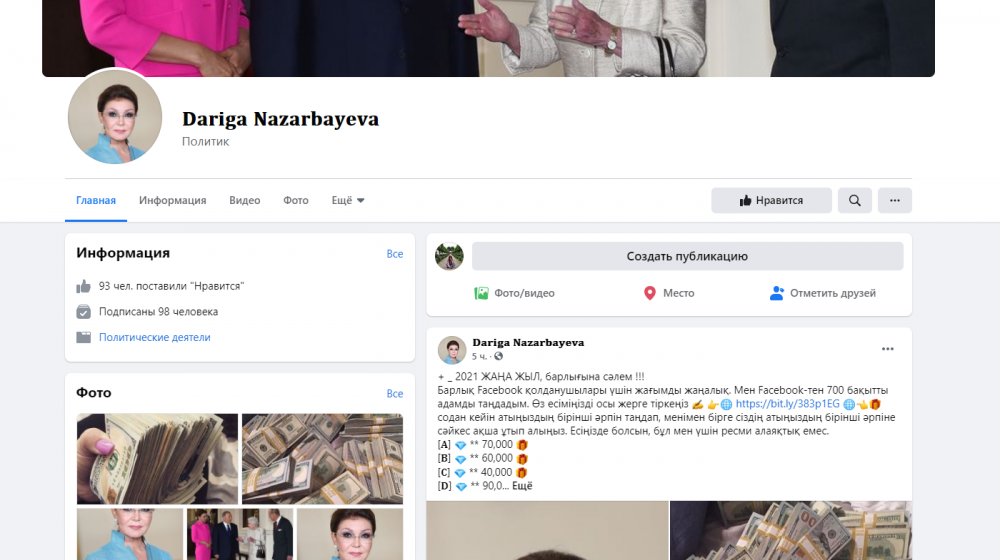Select the Фото tab
This screenshot has width=1000, height=560.
click(x=295, y=201)
